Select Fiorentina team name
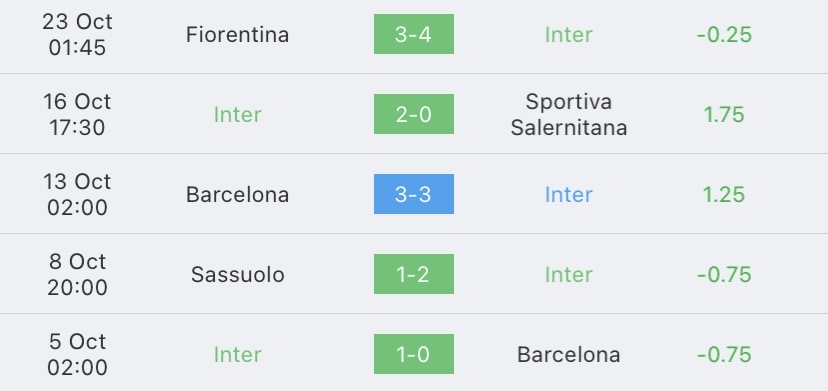 pyautogui.click(x=237, y=35)
